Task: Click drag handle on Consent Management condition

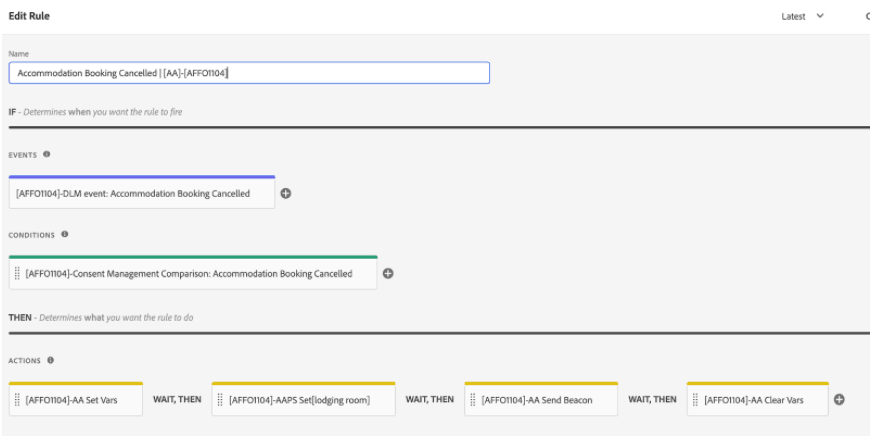Action: 18,274
